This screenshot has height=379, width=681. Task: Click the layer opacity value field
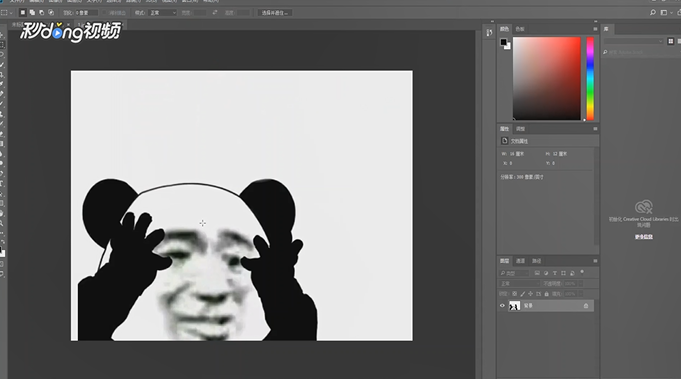click(570, 283)
